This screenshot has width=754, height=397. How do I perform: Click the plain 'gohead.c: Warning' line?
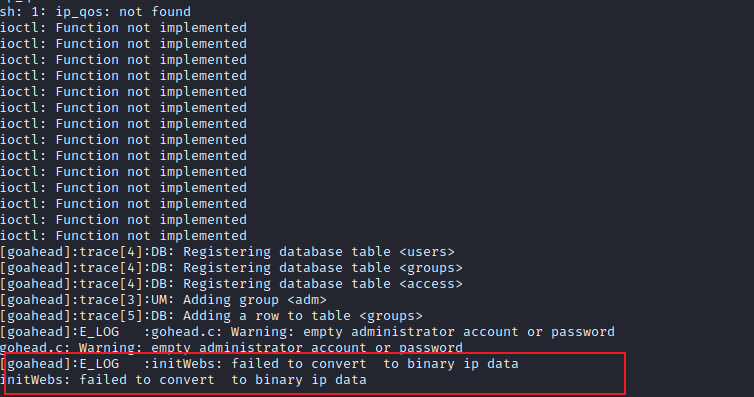[231, 347]
